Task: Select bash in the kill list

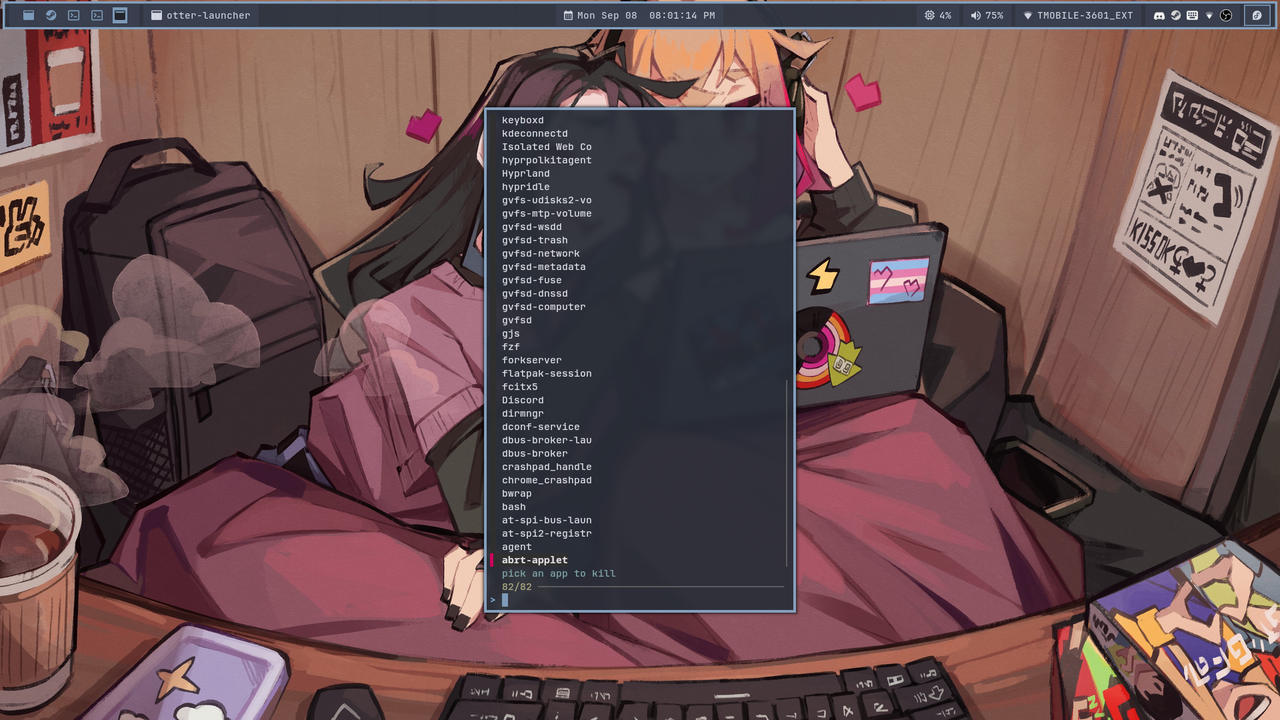Action: tap(514, 507)
